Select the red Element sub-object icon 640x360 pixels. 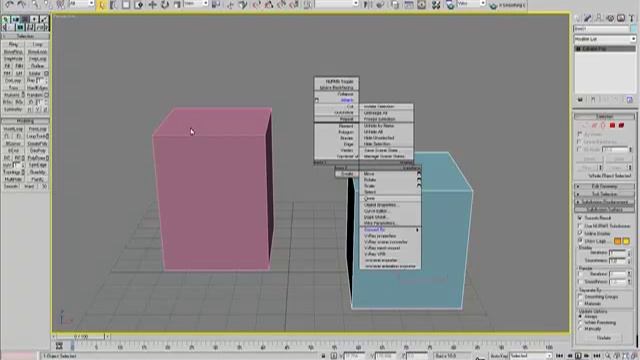tap(621, 125)
